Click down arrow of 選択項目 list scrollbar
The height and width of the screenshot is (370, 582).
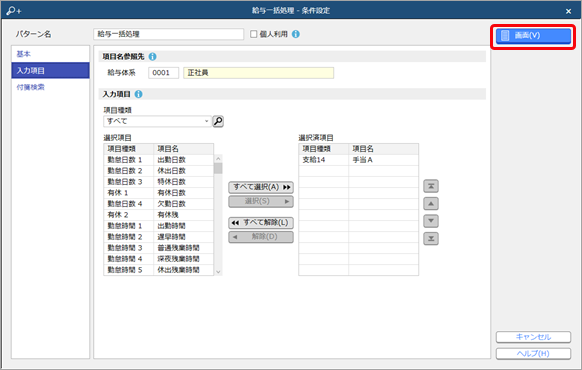[218, 272]
